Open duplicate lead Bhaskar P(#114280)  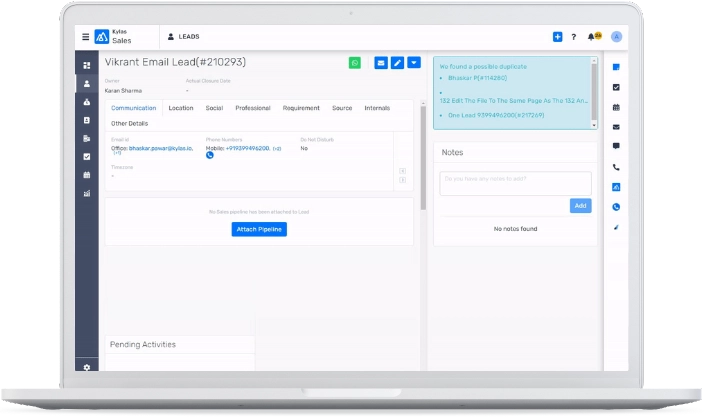477,78
